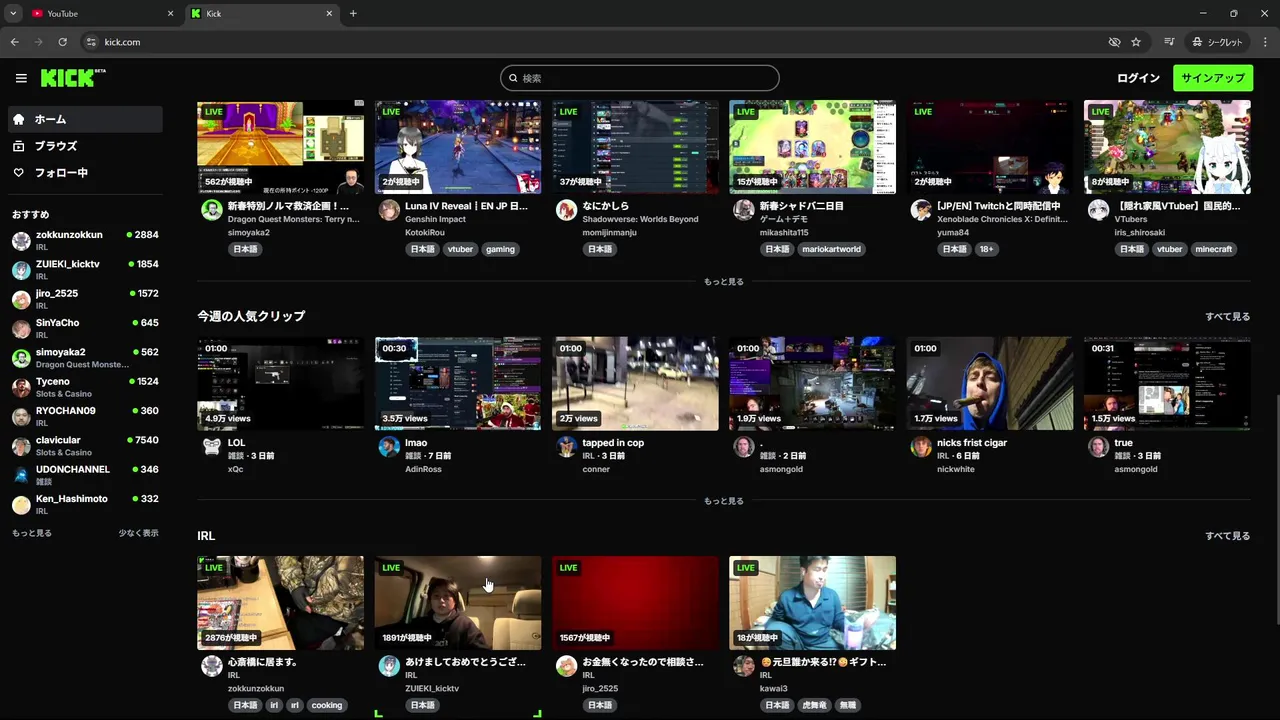Viewport: 1280px width, 720px height.
Task: Open the jiro_2525 red IRL stream thumbnail
Action: pyautogui.click(x=635, y=603)
